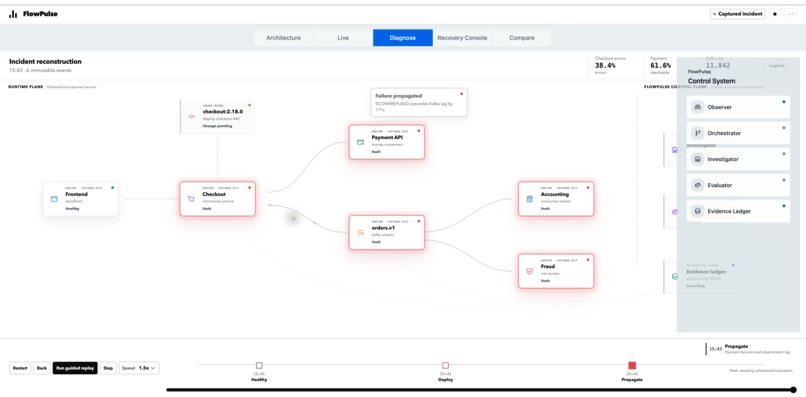Select the Deploy timeline marker
The image size is (806, 397).
(446, 366)
